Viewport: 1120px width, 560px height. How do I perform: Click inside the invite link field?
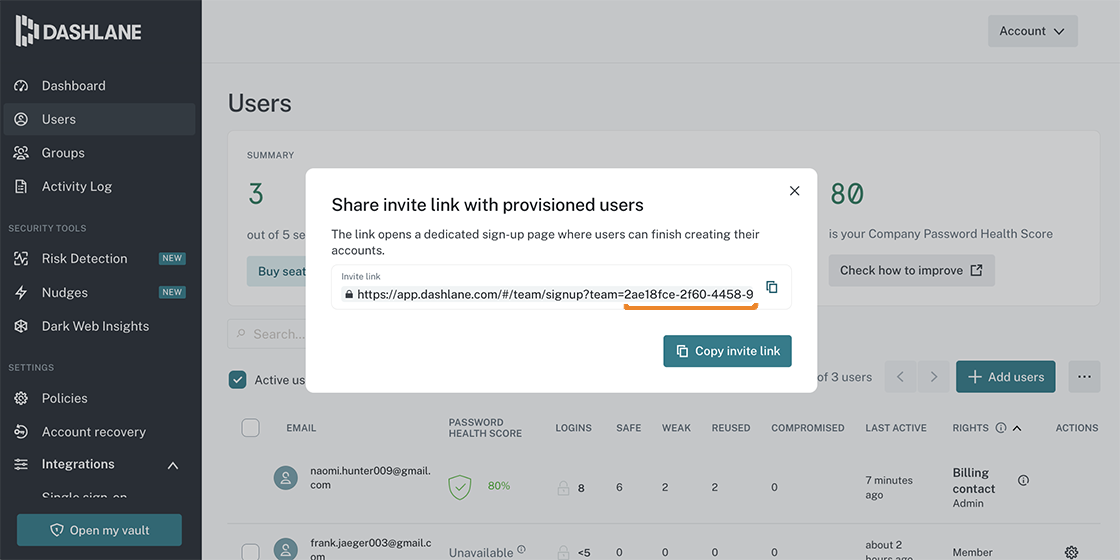coord(561,287)
